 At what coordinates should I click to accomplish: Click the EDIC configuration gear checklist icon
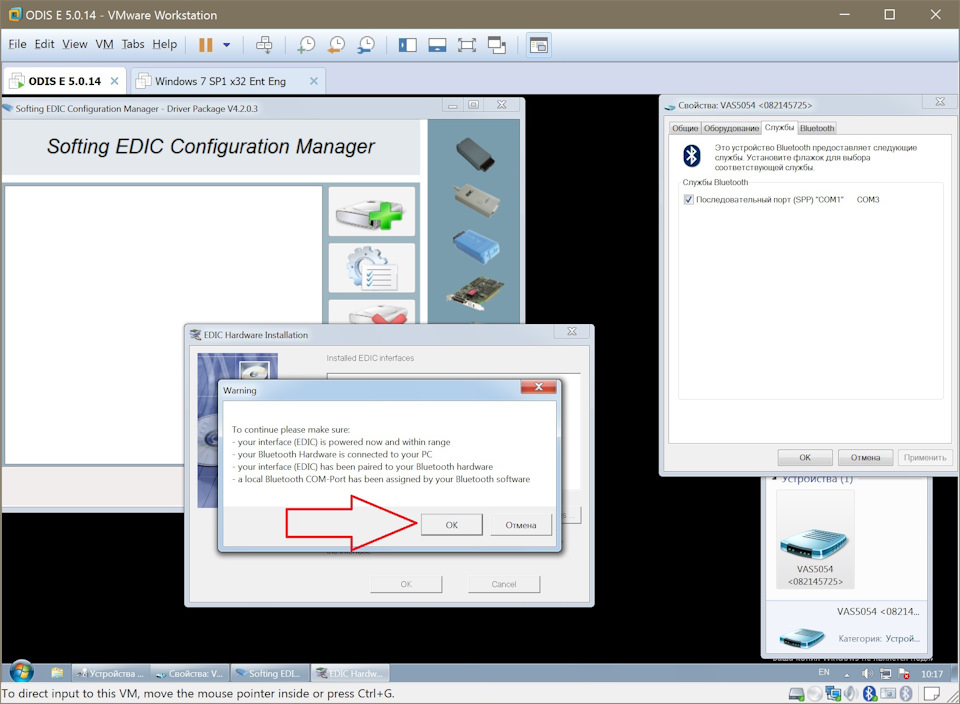(x=372, y=268)
